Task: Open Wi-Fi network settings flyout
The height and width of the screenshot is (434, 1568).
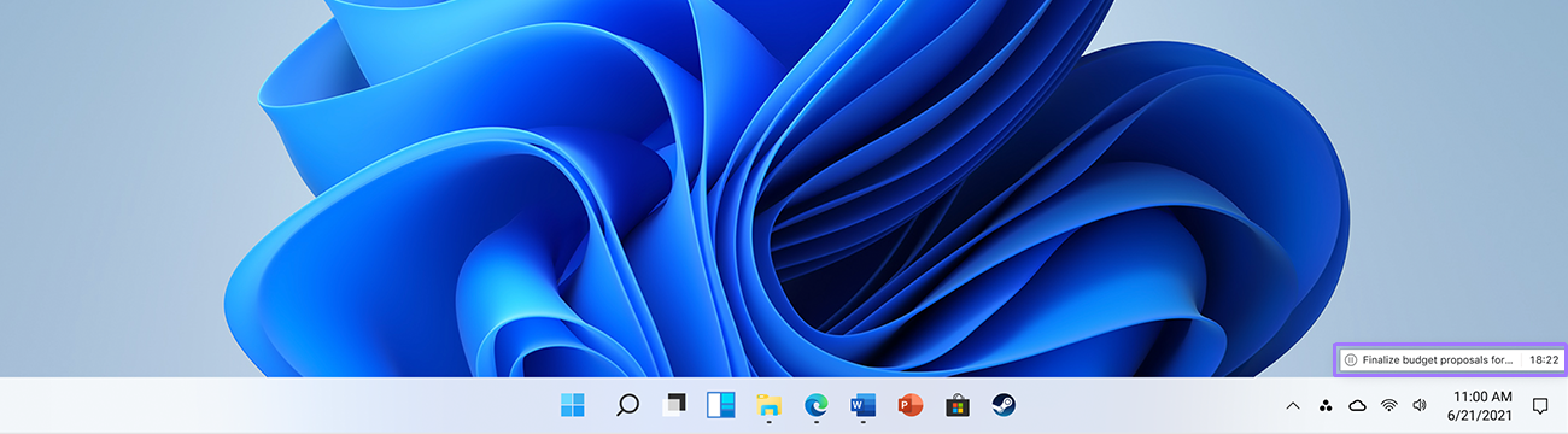Action: [1389, 406]
